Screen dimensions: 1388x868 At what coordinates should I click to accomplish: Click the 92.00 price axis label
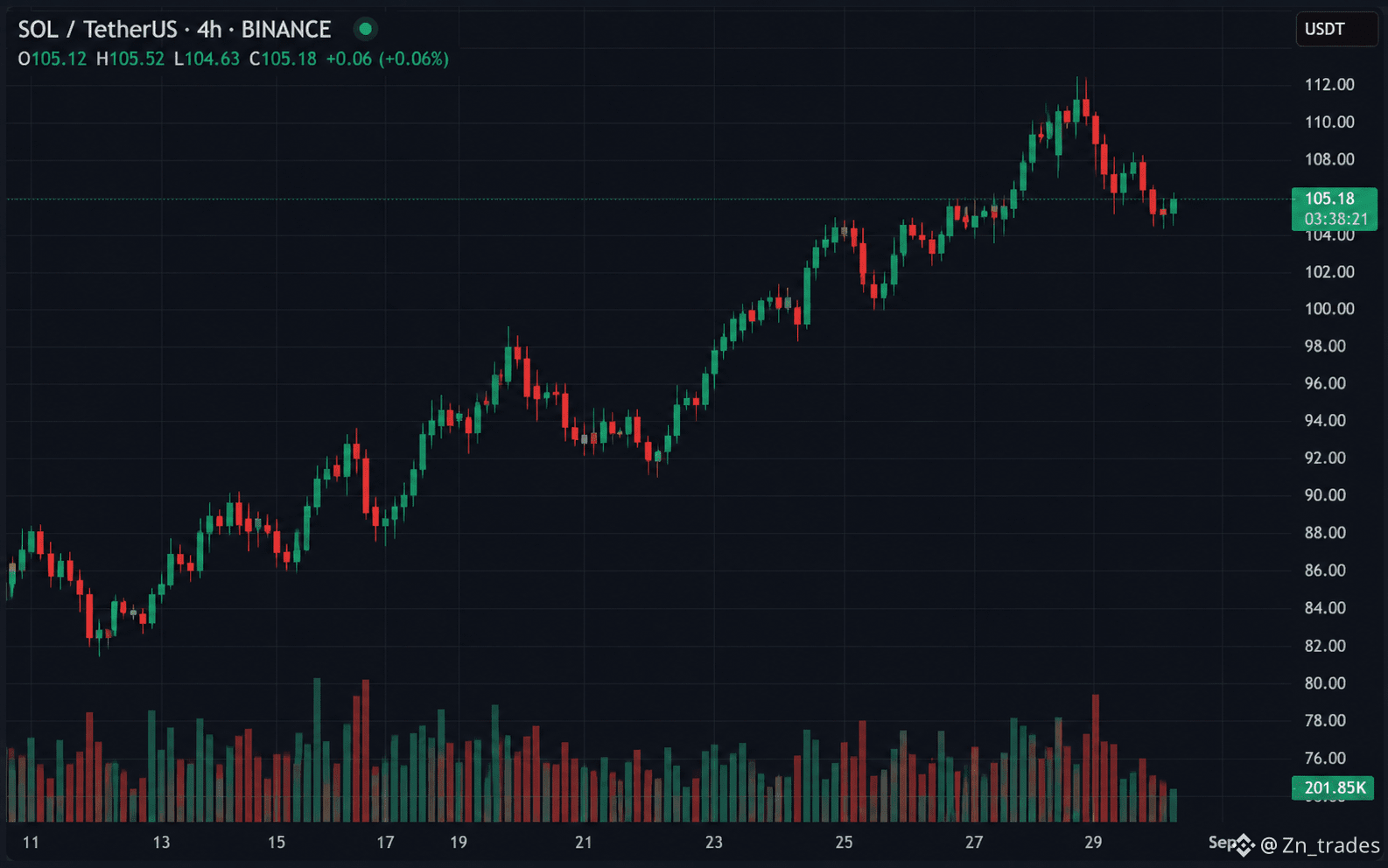click(1325, 458)
